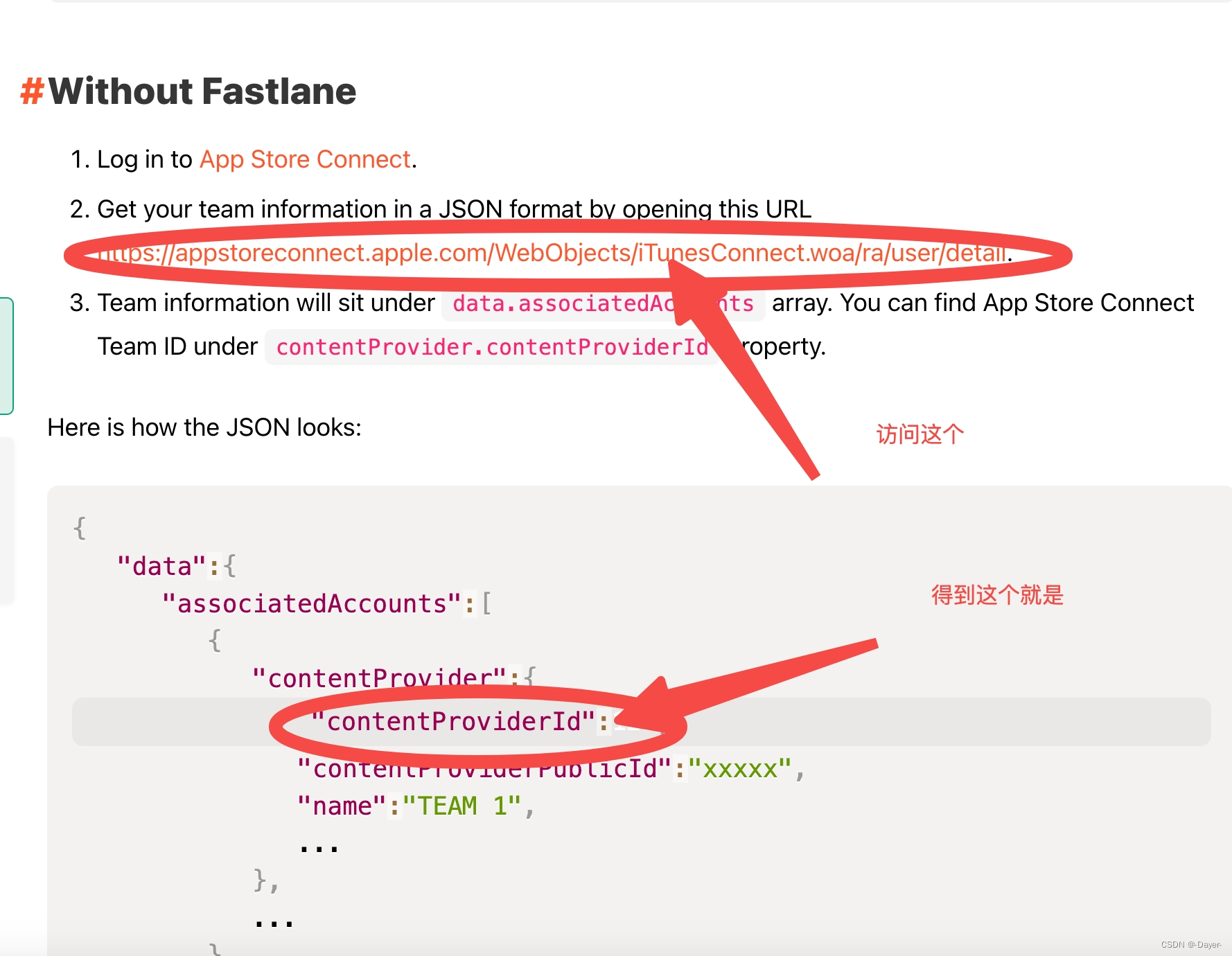Open the App Store Connect link

pyautogui.click(x=303, y=159)
